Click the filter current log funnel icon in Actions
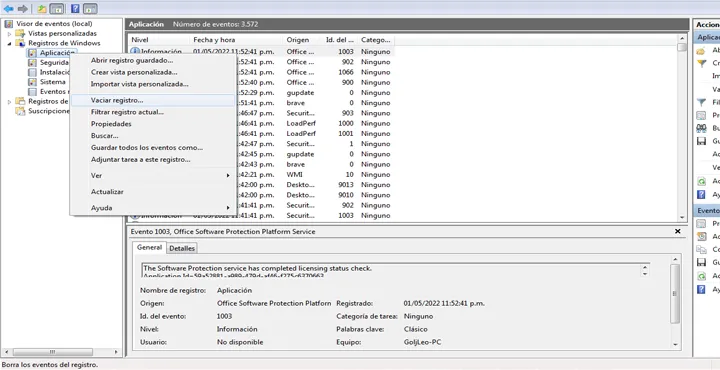Viewport: 720px width, 370px height. pos(701,102)
